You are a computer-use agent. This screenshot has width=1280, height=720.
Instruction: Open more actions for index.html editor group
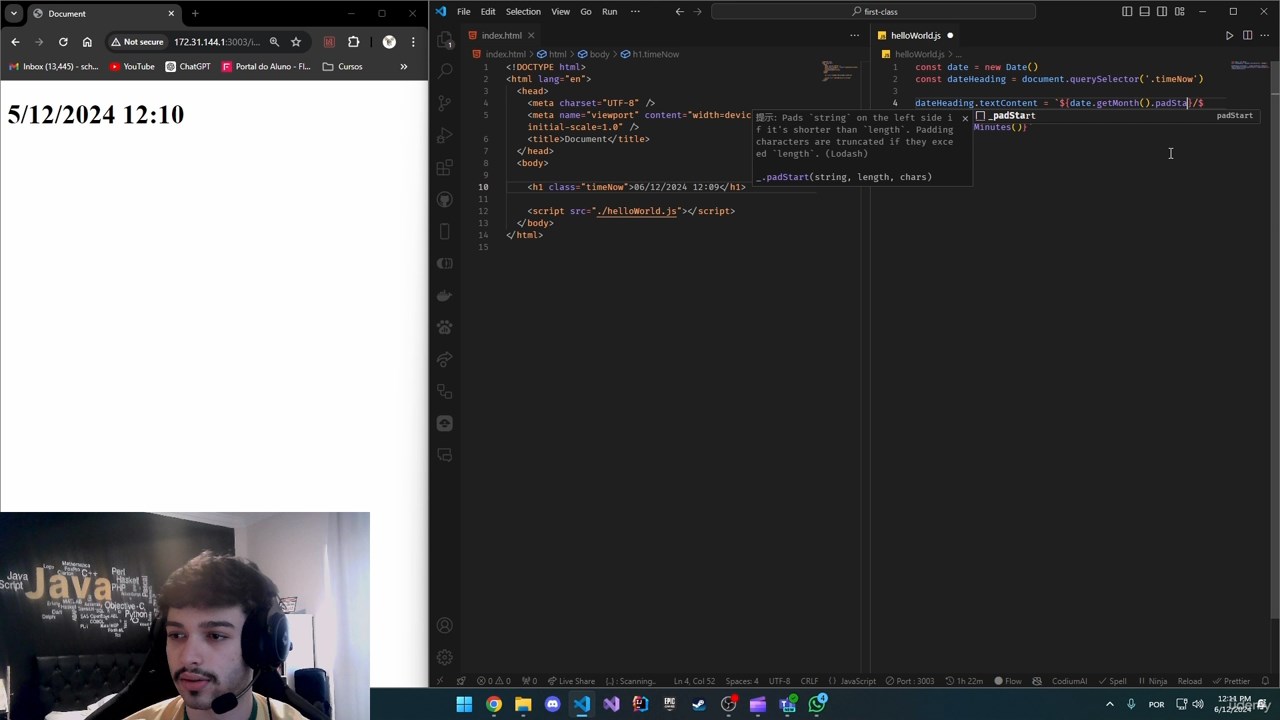pos(854,35)
